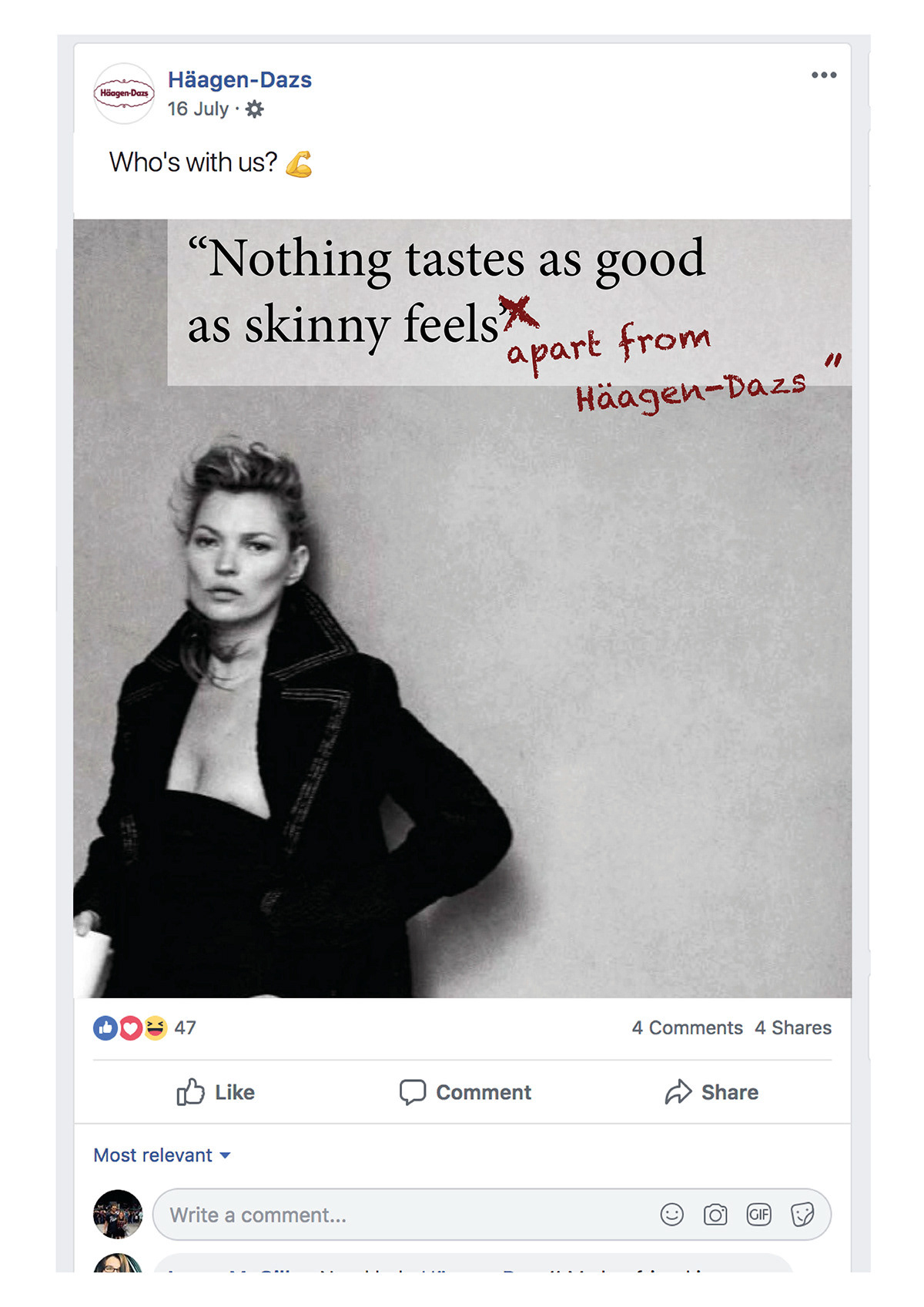Open the post image with the quote

coord(462,608)
